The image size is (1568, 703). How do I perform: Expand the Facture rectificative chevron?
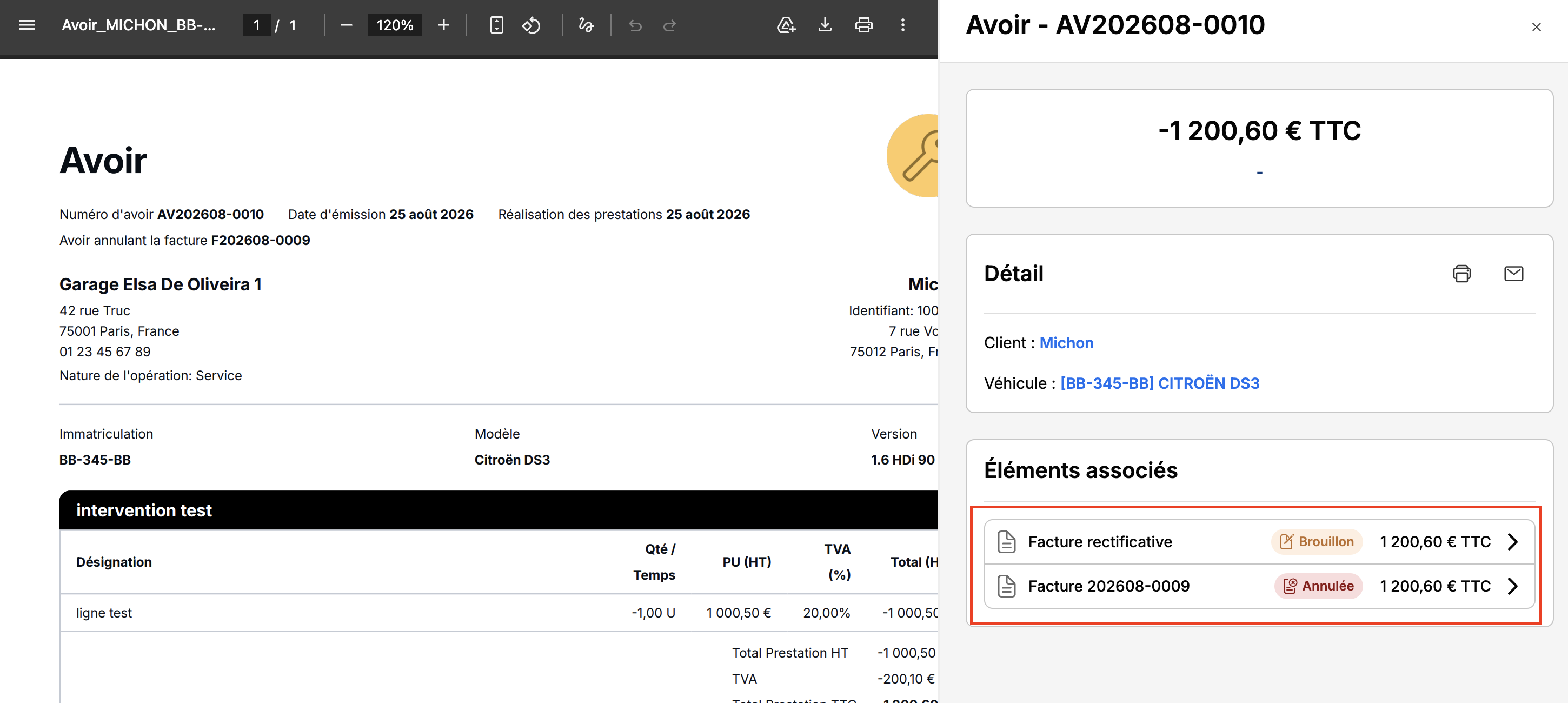click(x=1513, y=542)
